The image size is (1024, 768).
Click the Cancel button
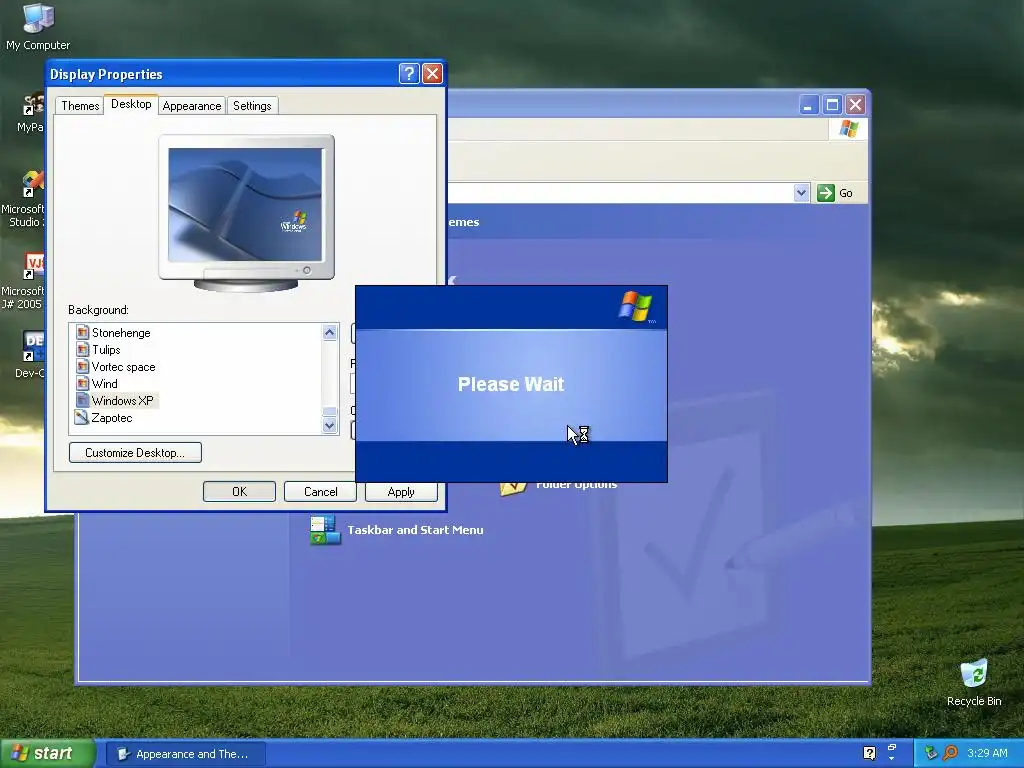pyautogui.click(x=320, y=492)
